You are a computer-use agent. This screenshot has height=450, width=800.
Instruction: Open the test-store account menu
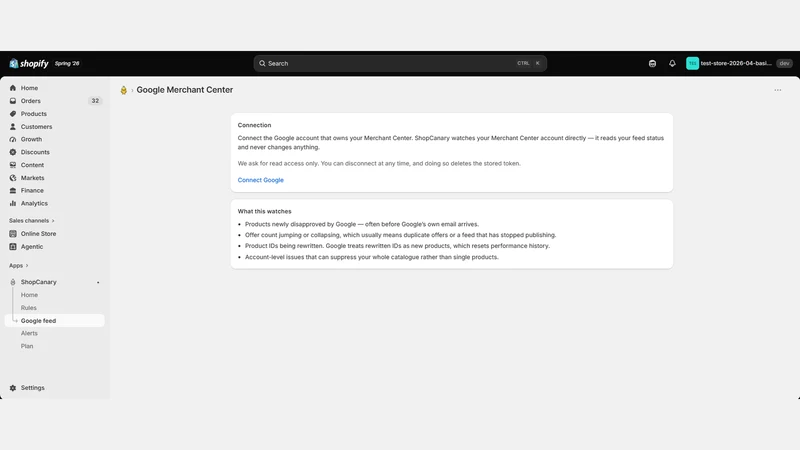point(738,63)
